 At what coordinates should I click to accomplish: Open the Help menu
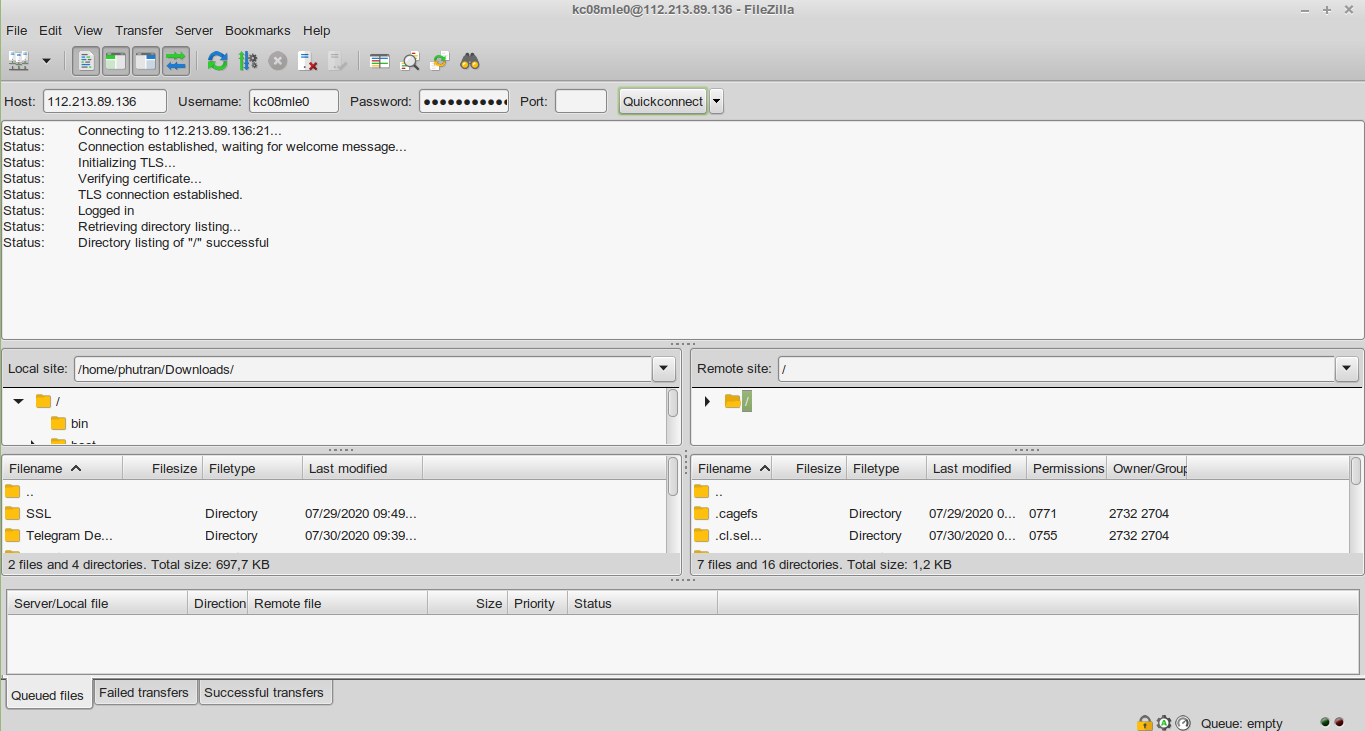316,31
